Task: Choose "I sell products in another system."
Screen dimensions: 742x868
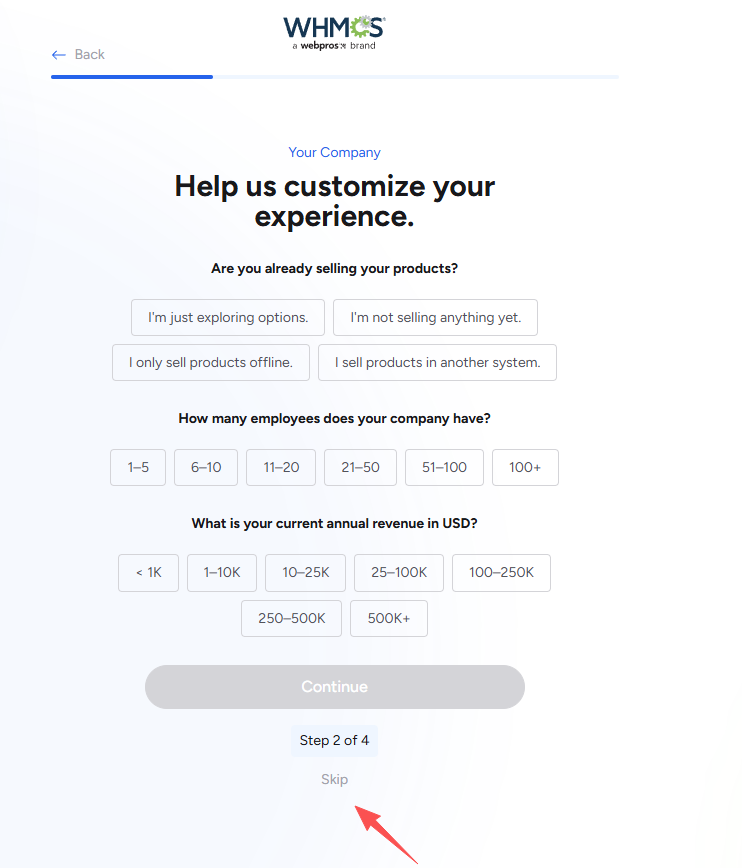Action: pos(437,363)
